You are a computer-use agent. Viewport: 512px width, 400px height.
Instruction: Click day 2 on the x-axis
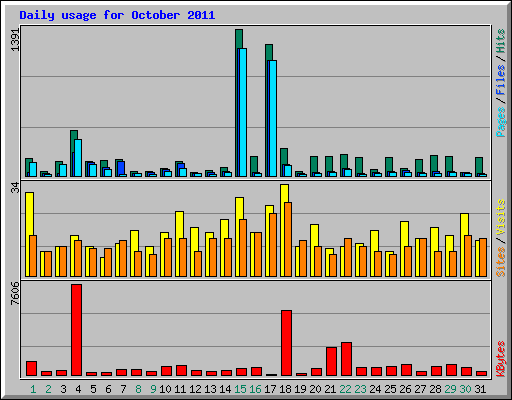(x=48, y=389)
